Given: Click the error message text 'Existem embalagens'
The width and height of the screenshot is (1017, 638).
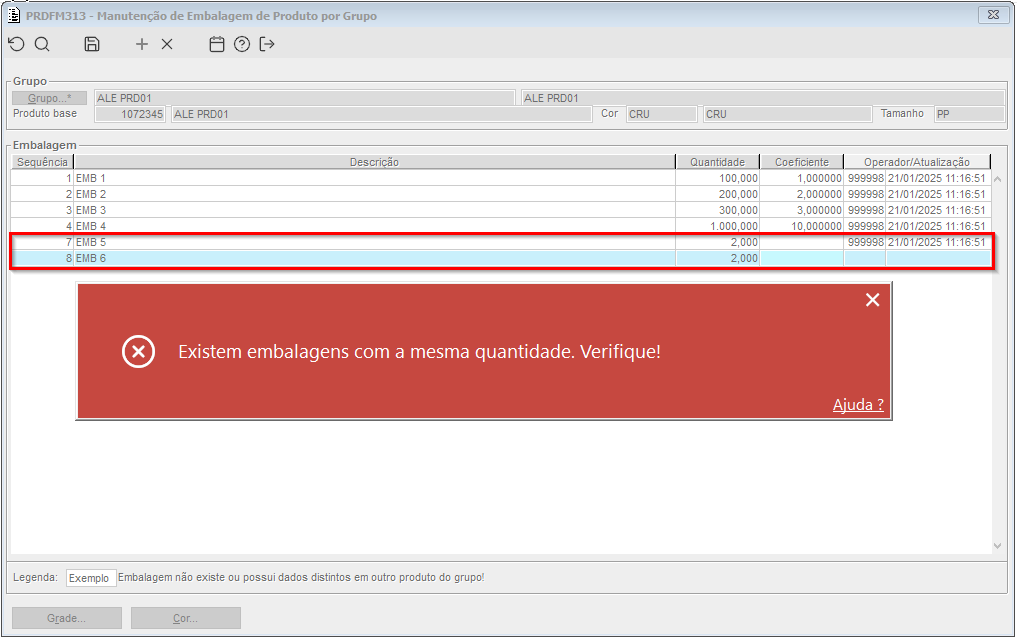Looking at the screenshot, I should [266, 351].
